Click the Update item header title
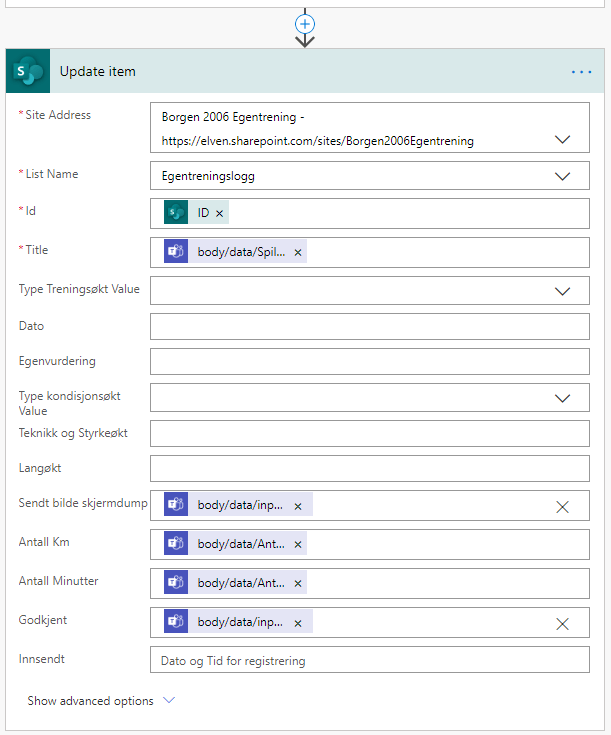Image resolution: width=611 pixels, height=735 pixels. pyautogui.click(x=98, y=72)
